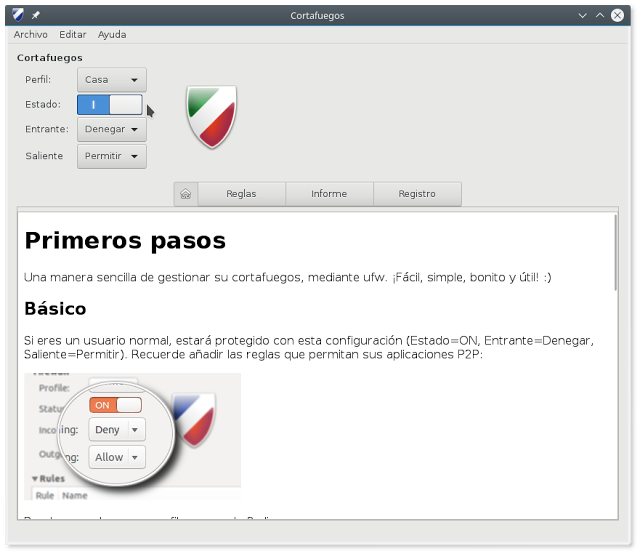Click the Entrante: label
Screen dimensions: 640x554
(x=47, y=129)
